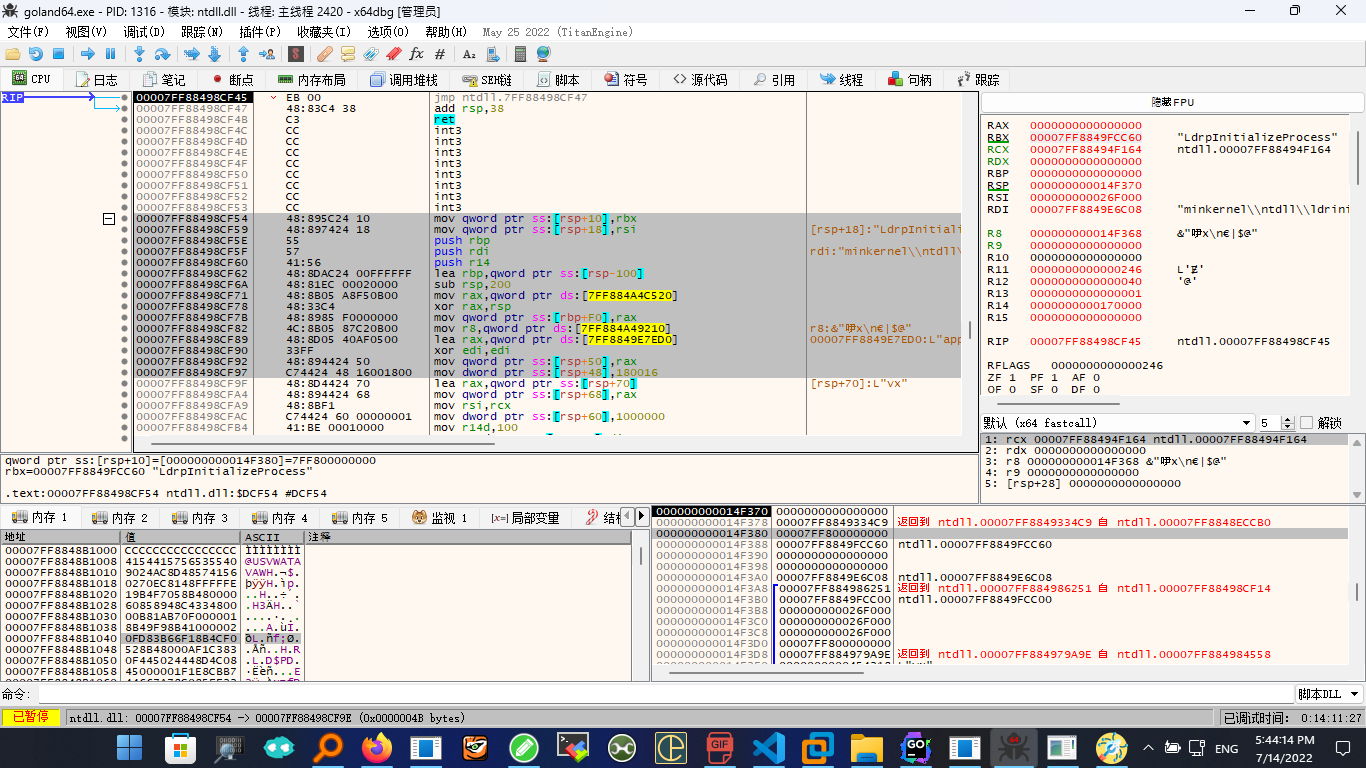Viewport: 1366px width, 768px height.
Task: Toggle the 解锁 checkbox
Action: [1306, 423]
